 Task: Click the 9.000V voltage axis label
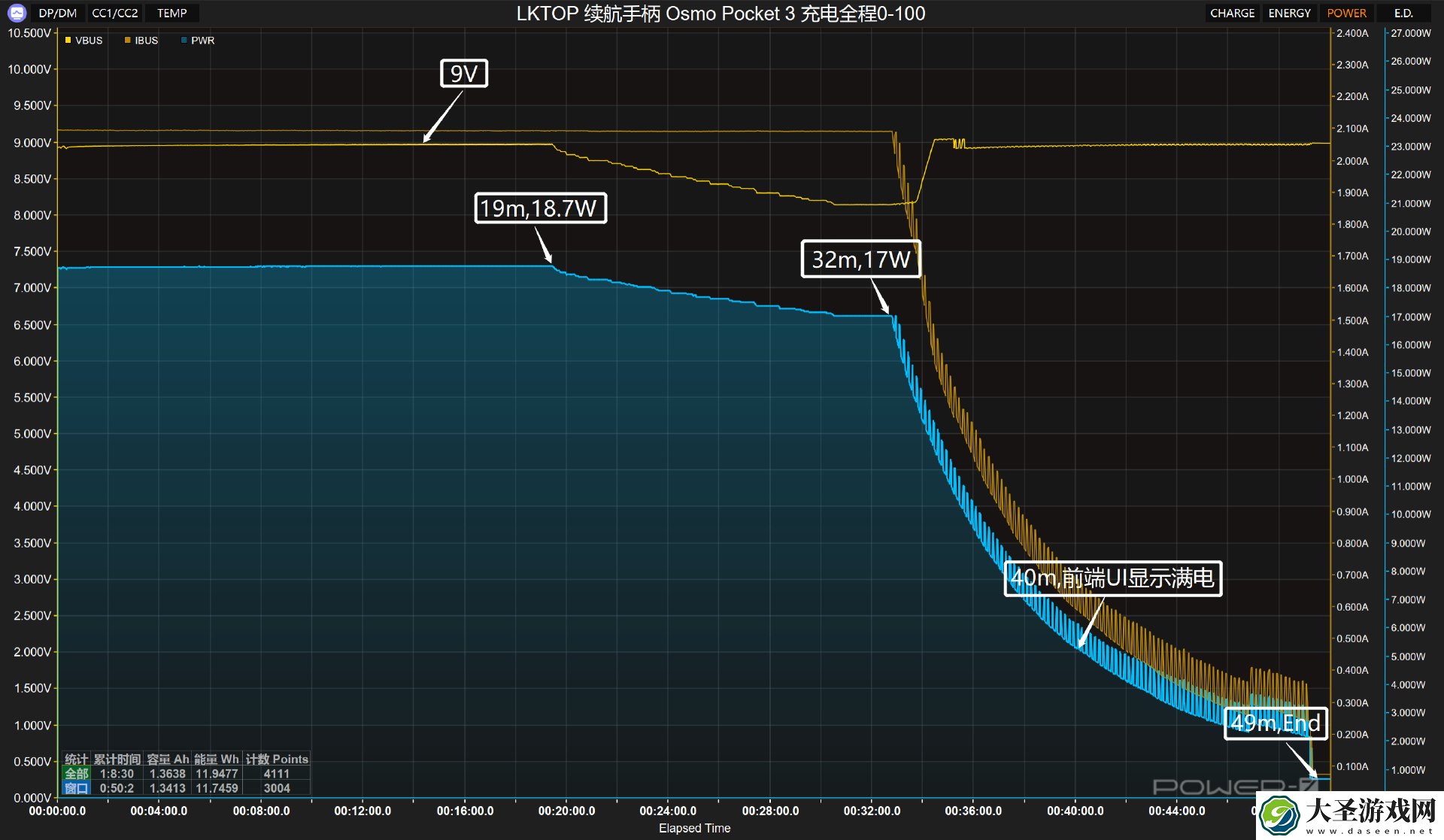click(32, 143)
